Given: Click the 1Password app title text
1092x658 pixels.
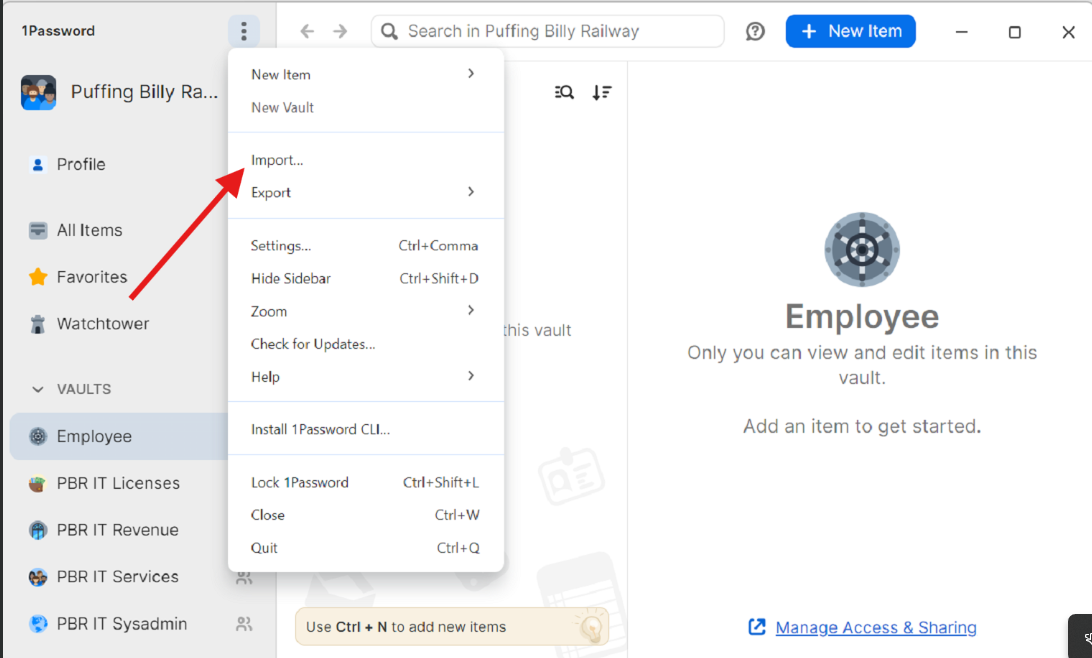Looking at the screenshot, I should (58, 31).
